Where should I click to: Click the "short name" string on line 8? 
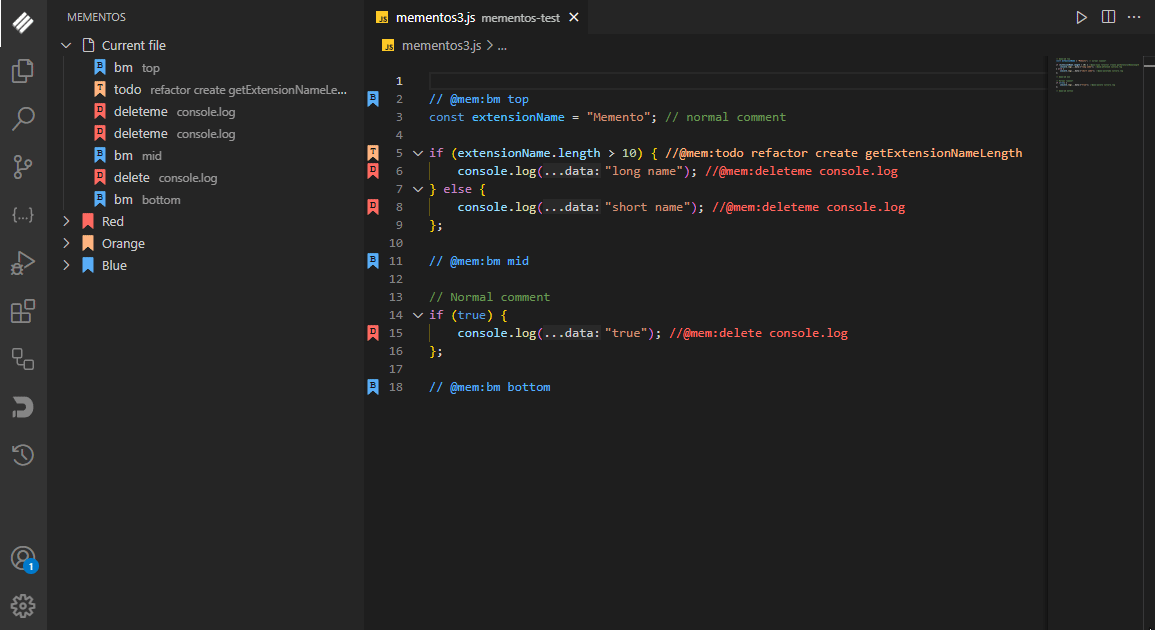(647, 207)
